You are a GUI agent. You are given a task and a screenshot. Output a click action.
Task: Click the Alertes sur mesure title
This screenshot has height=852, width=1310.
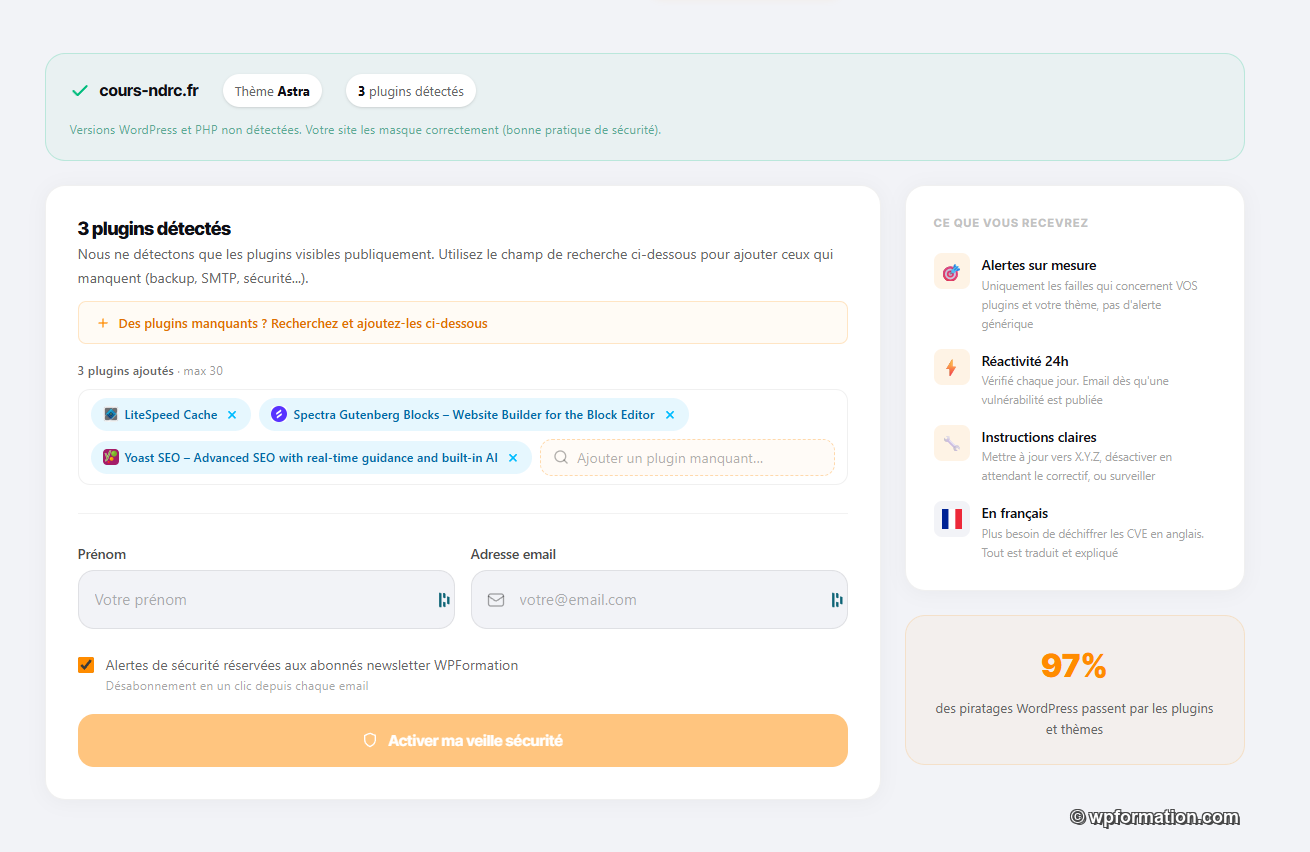coord(1039,265)
